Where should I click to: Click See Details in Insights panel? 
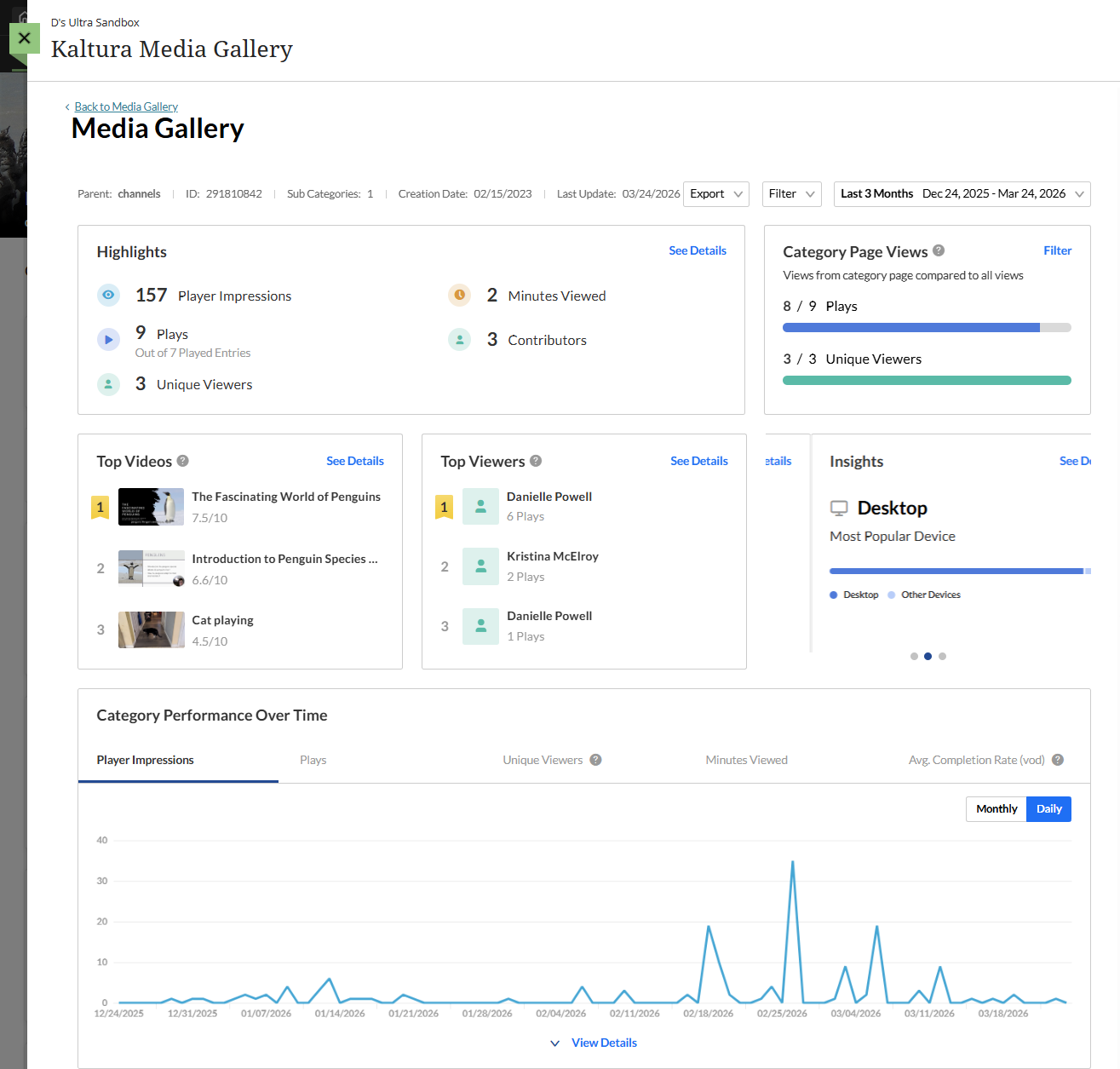tap(1075, 461)
